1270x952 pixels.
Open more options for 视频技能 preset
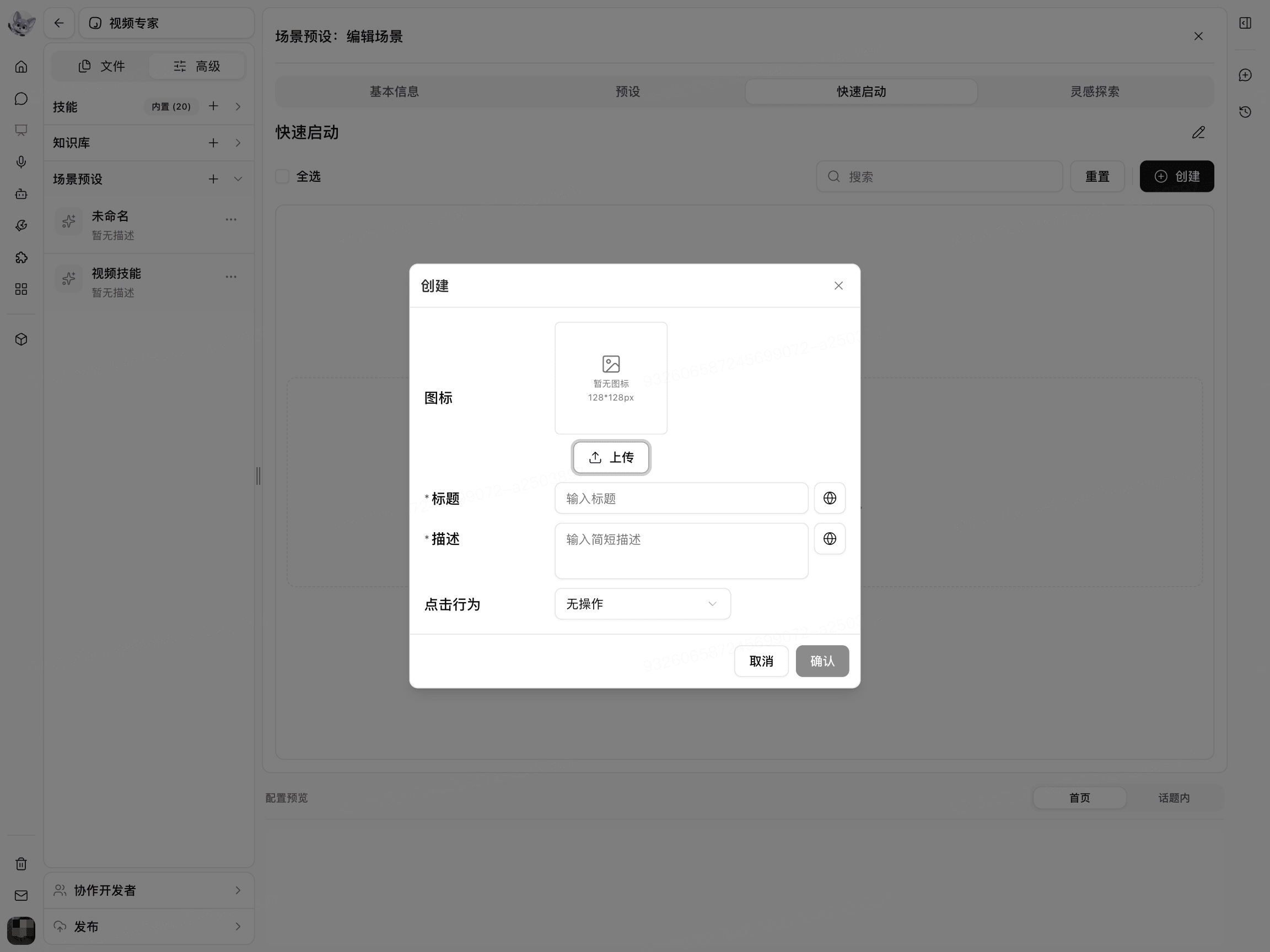[231, 277]
